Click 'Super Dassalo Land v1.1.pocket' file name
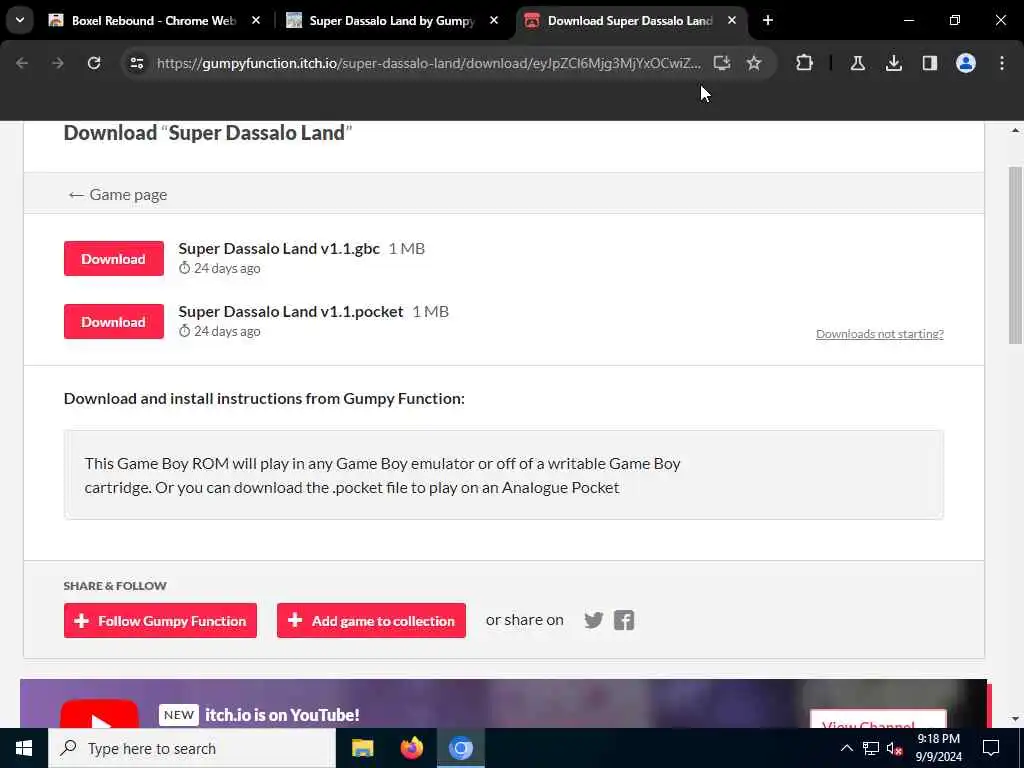This screenshot has width=1024, height=768. tap(291, 312)
